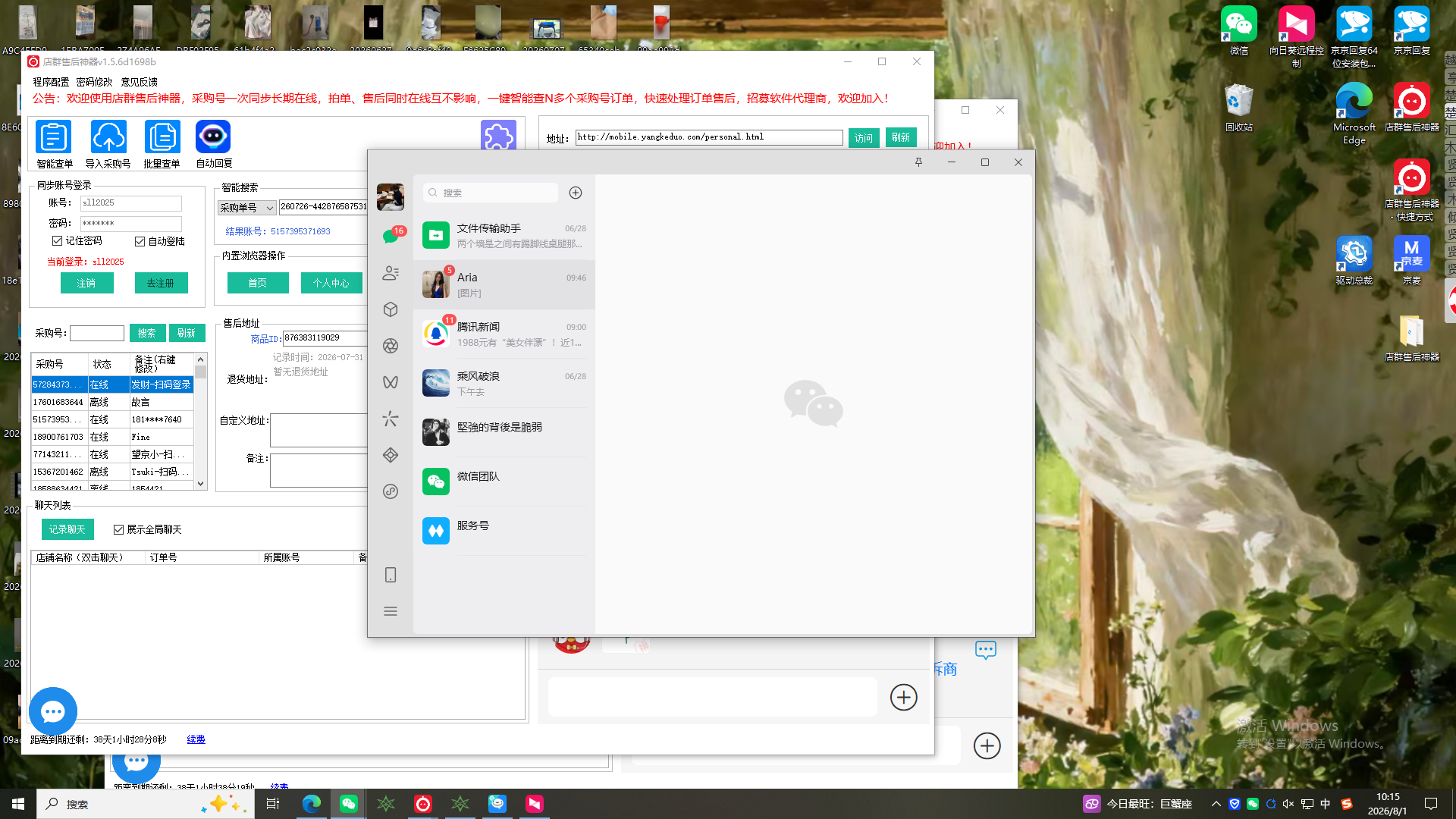Click the 续费 link in 店群售后神器 status line
Viewport: 1456px width, 819px height.
click(196, 739)
